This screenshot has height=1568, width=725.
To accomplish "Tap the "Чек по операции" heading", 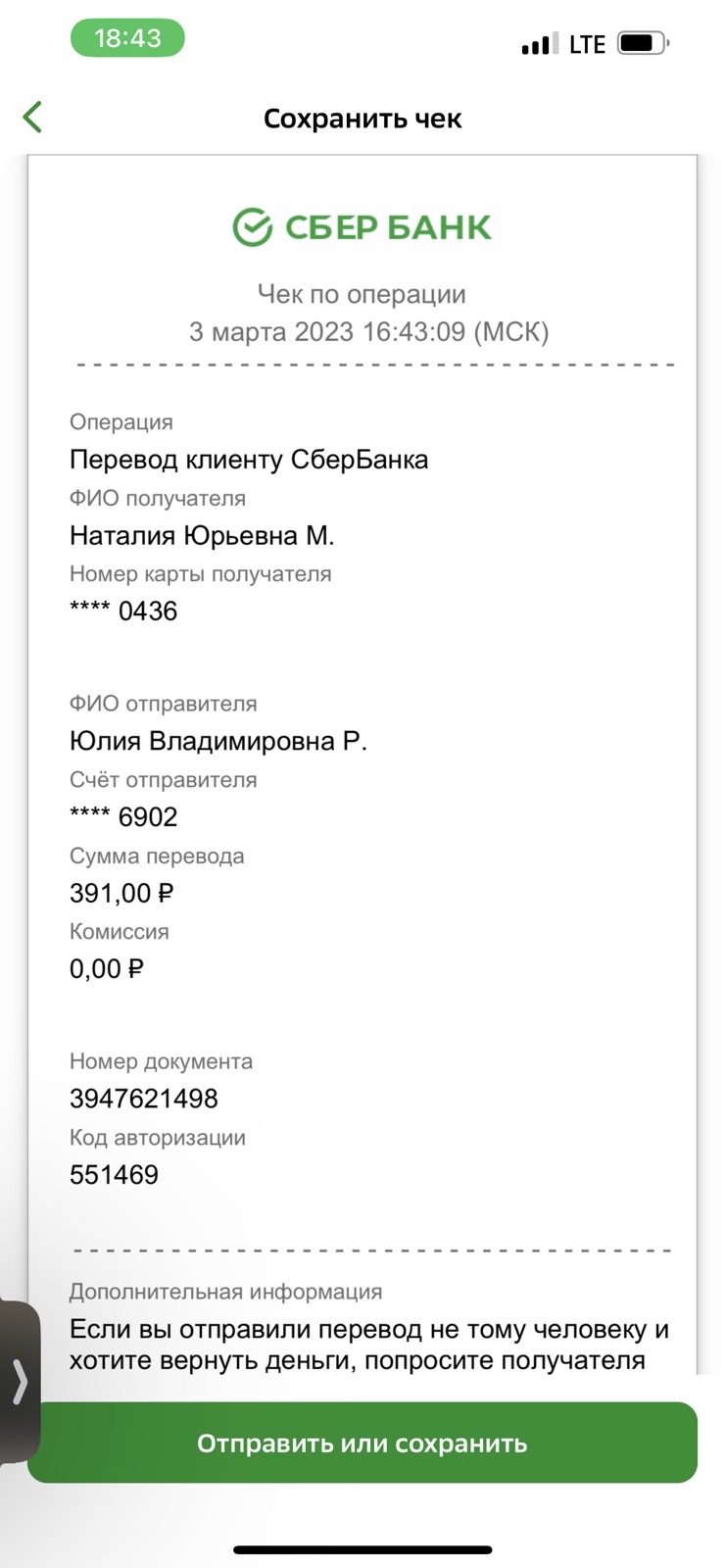I will point(362,294).
